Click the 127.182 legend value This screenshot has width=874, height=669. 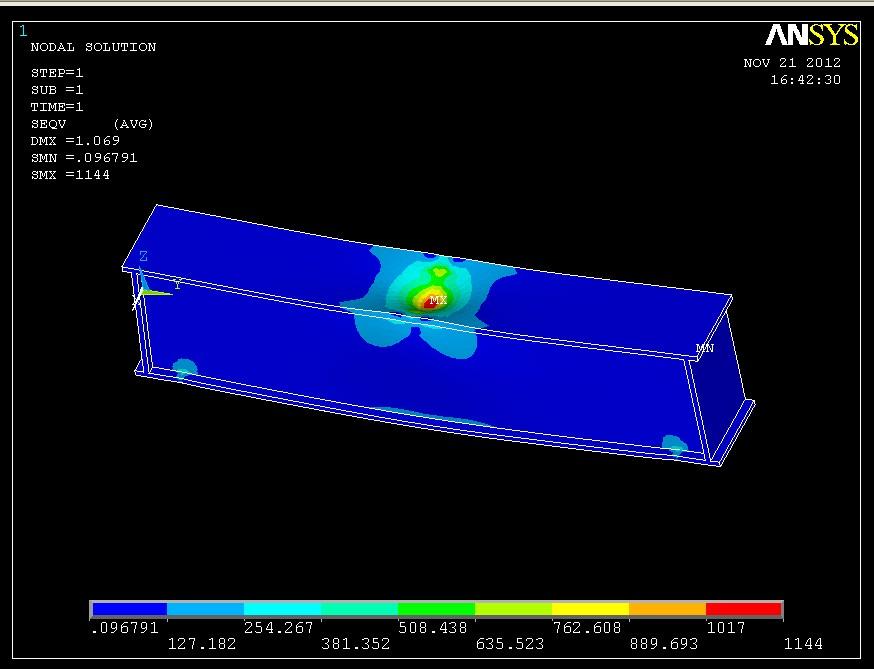202,644
